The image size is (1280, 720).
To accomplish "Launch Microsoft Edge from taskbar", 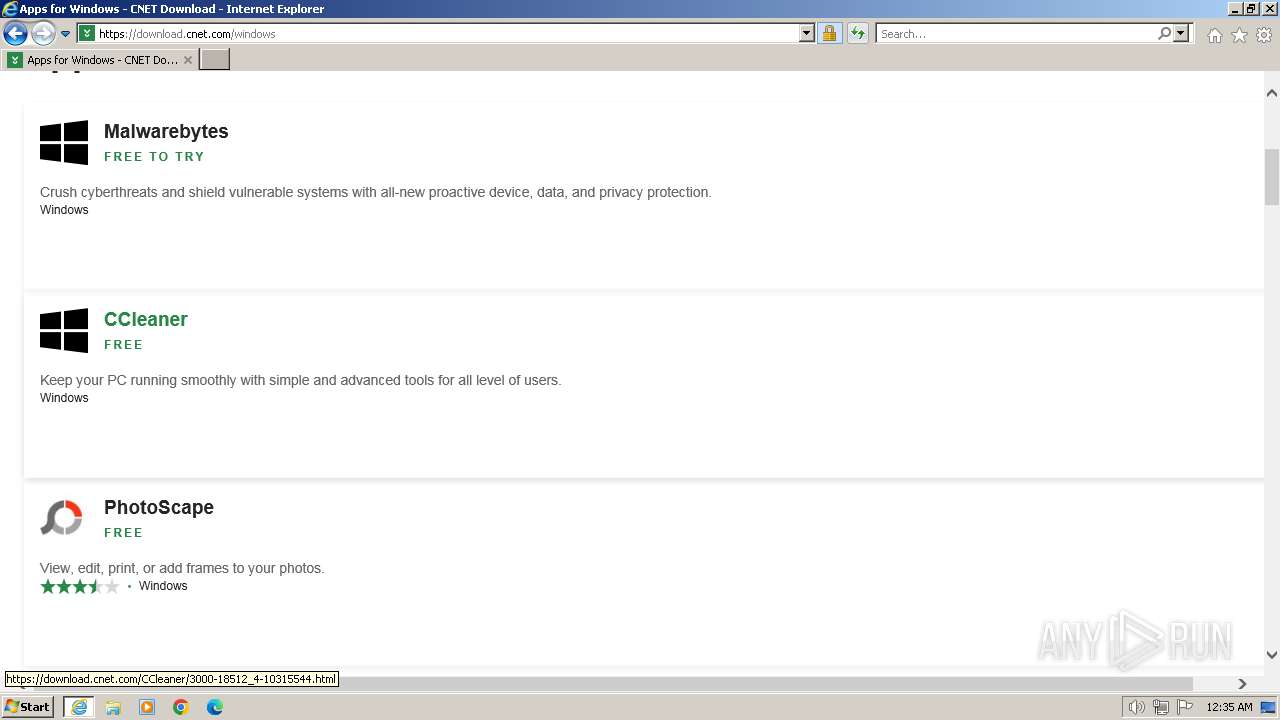I will pyautogui.click(x=215, y=707).
